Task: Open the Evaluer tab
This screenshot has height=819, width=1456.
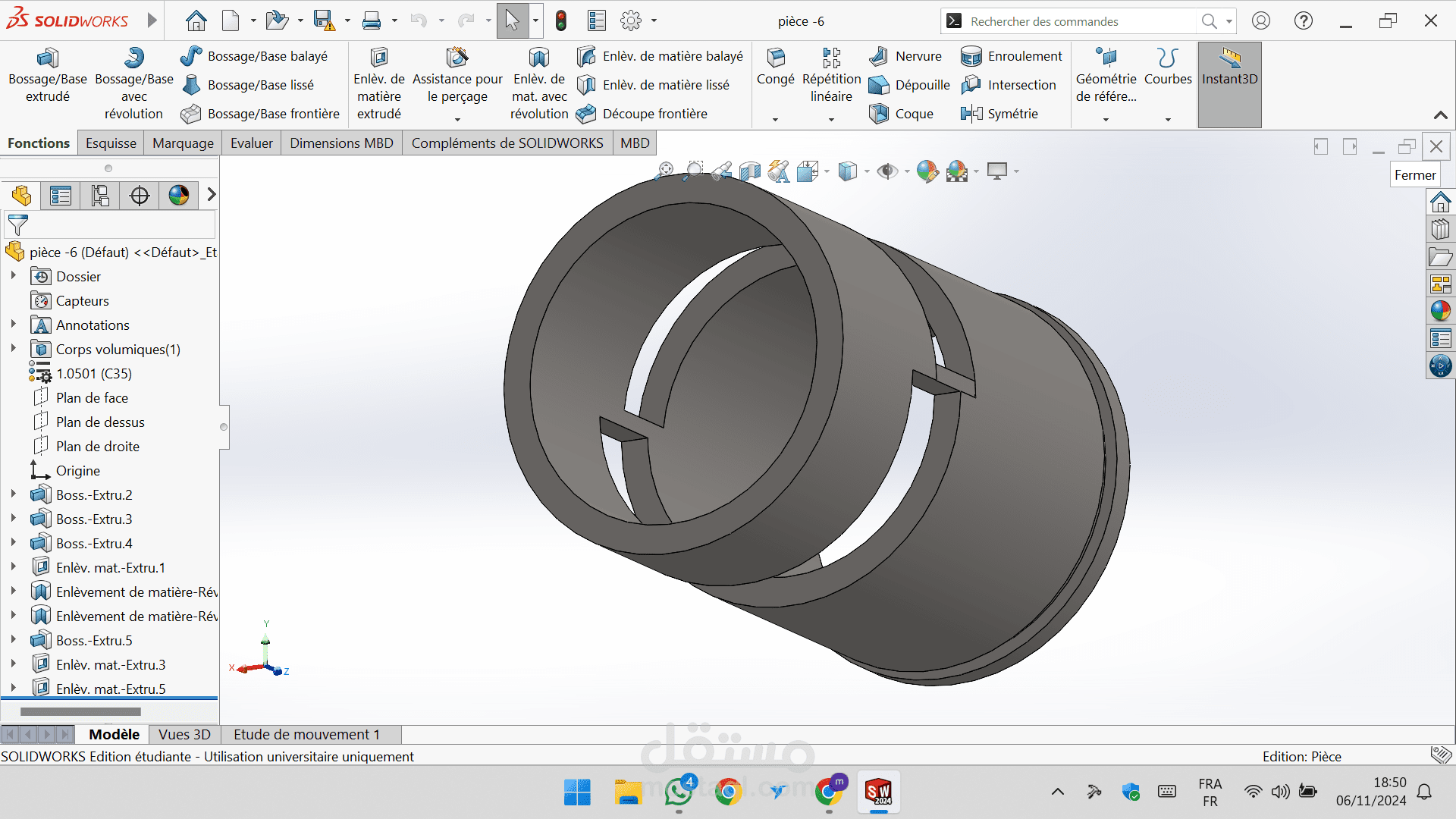Action: click(251, 143)
